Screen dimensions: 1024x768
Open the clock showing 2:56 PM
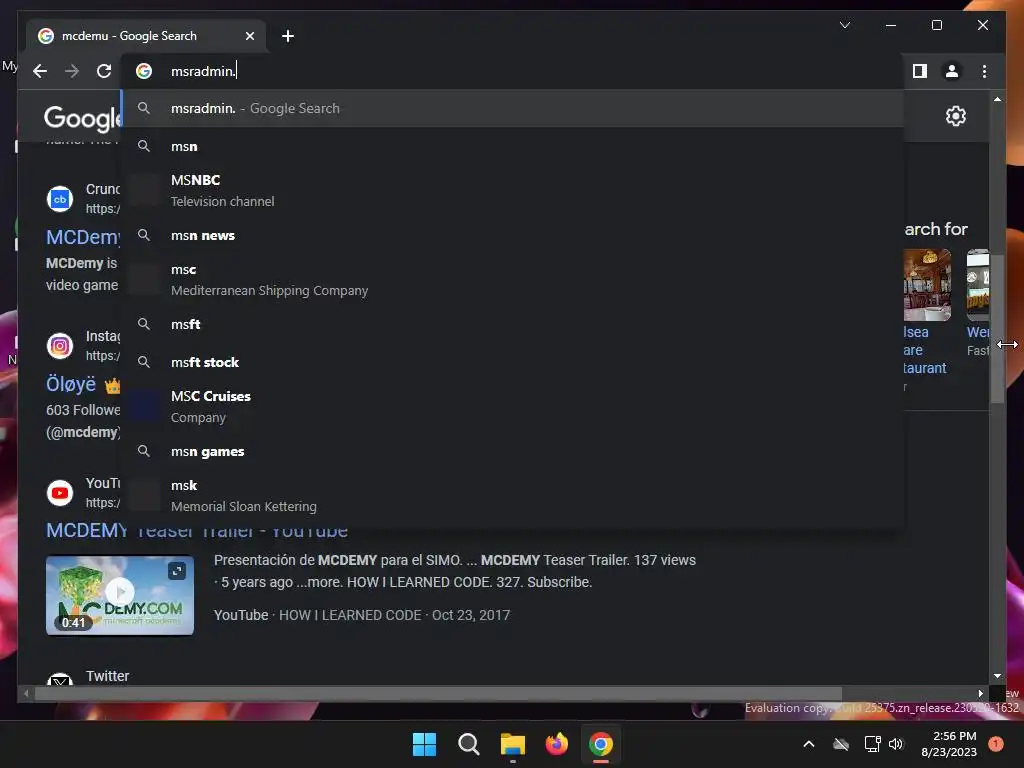(949, 744)
